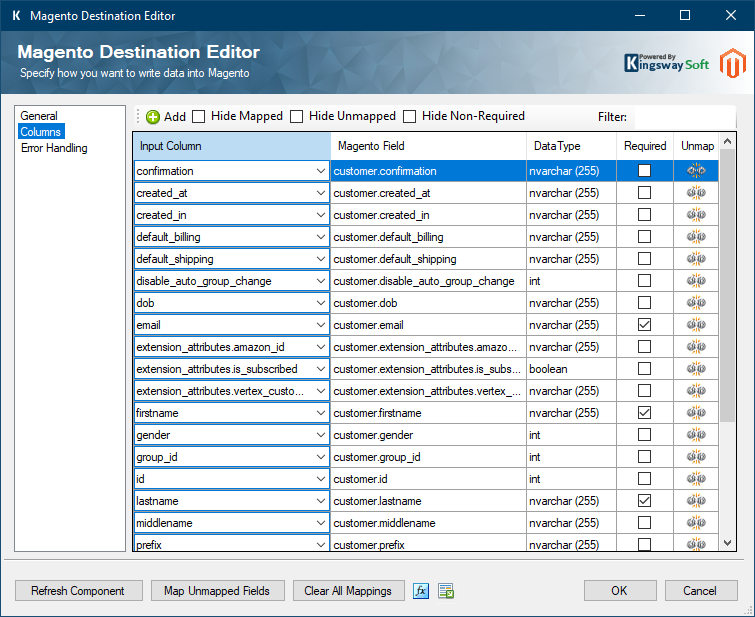
Task: Click the Magento logo icon
Action: 732,63
